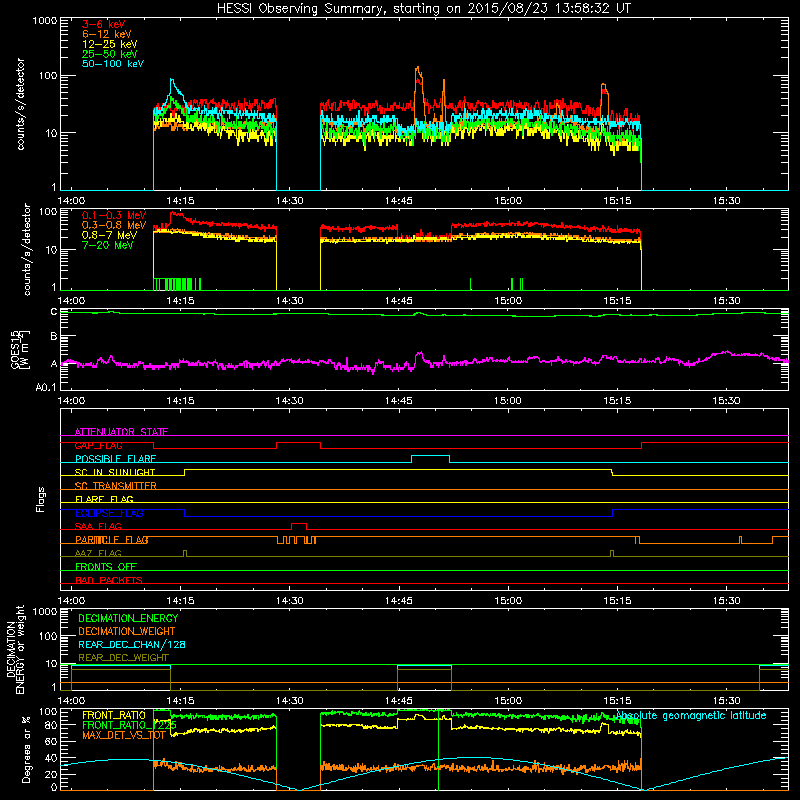This screenshot has width=800, height=800.
Task: Click the FRONT_RATIO_1225 legend entry
Action: click(x=130, y=725)
